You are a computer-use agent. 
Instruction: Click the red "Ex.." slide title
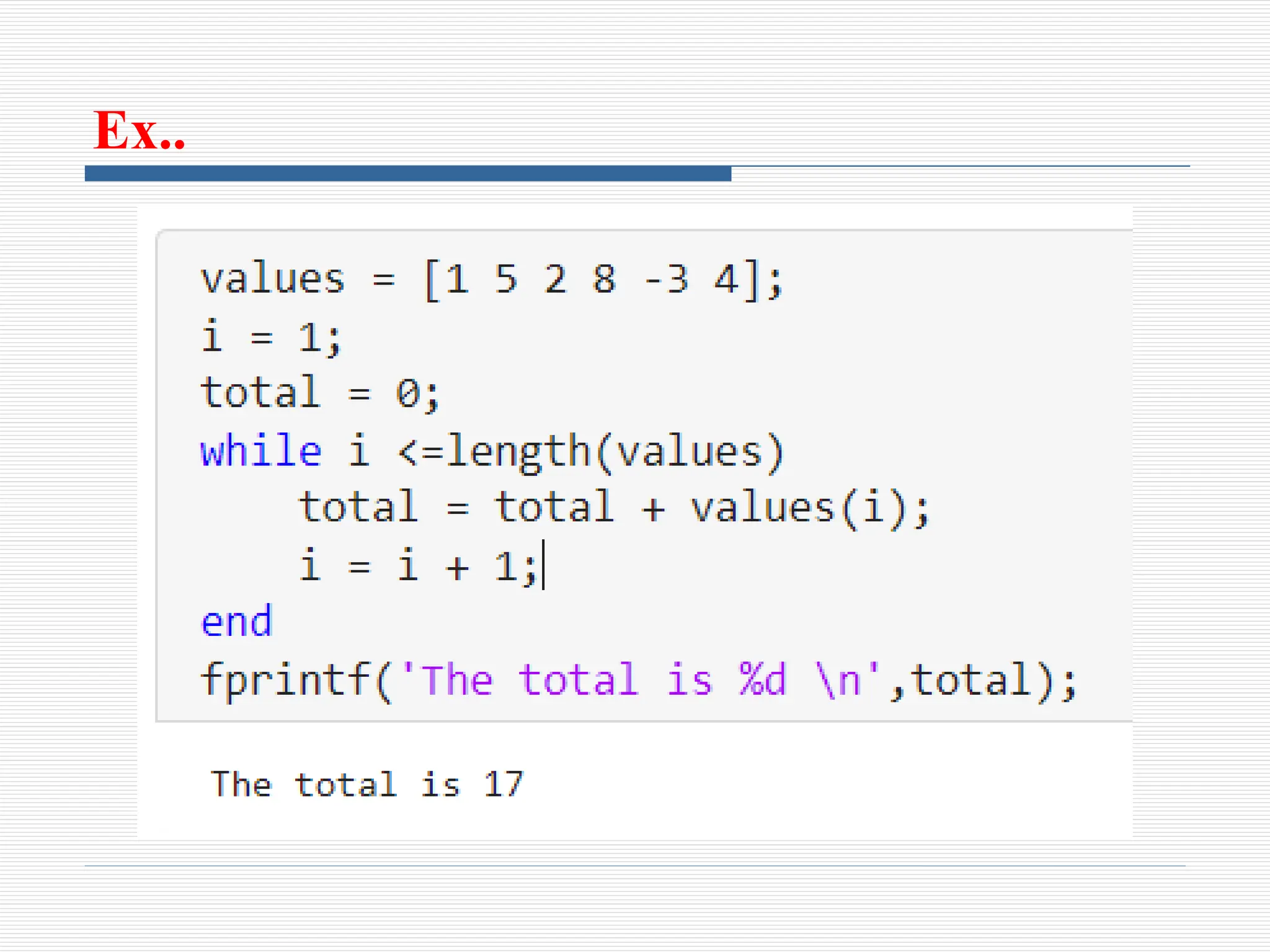point(139,130)
